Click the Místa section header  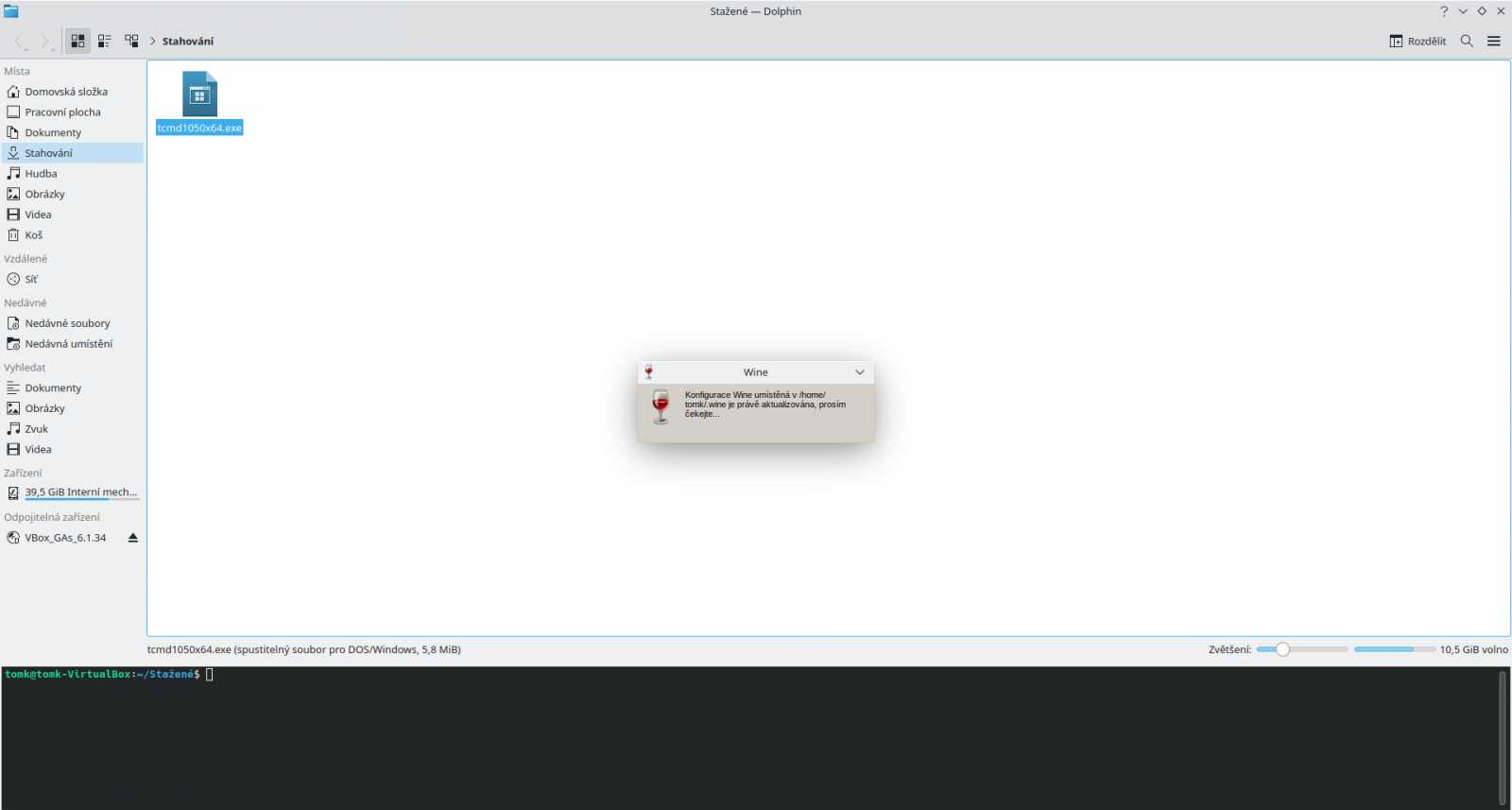(x=17, y=71)
